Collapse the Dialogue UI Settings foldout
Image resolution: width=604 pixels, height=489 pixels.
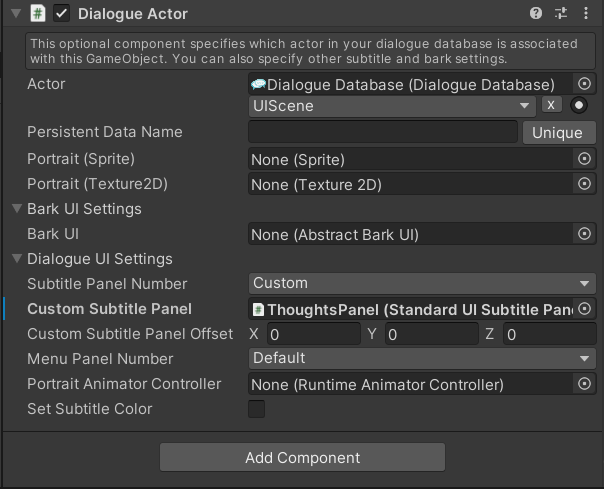17,259
